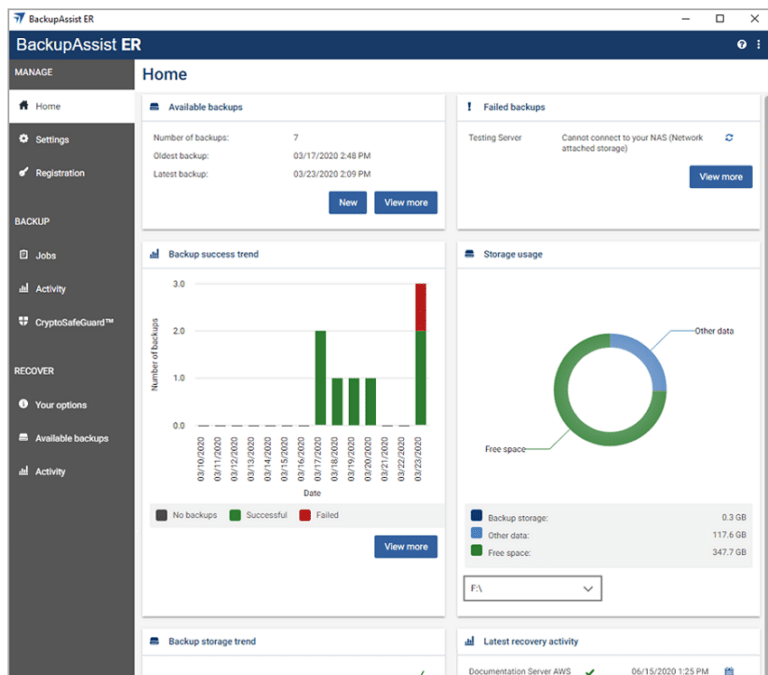Viewport: 768px width, 675px height.
Task: Click the Available backups panel drive icon
Action: (x=154, y=107)
